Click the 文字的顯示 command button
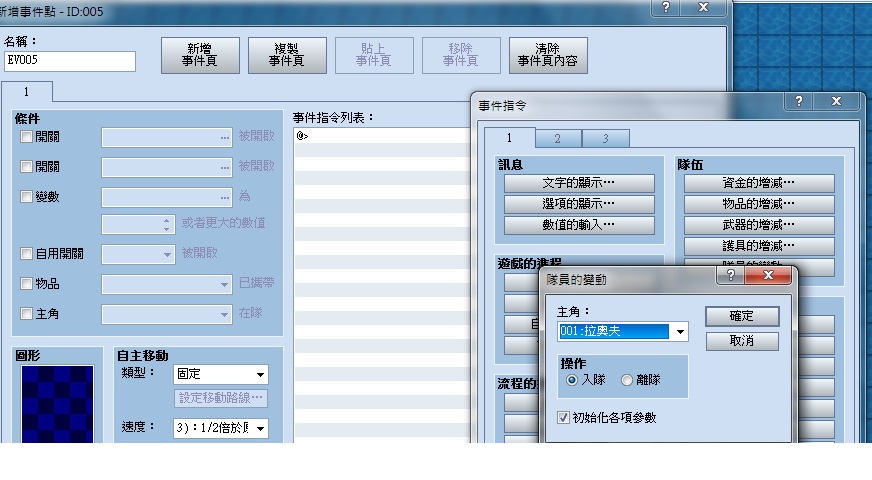Screen dimensions: 872x480 579,183
